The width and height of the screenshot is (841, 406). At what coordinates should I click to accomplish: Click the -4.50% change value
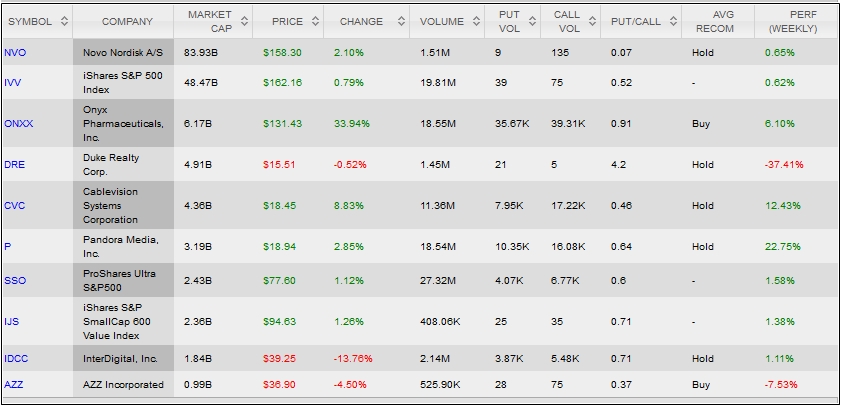coord(350,385)
